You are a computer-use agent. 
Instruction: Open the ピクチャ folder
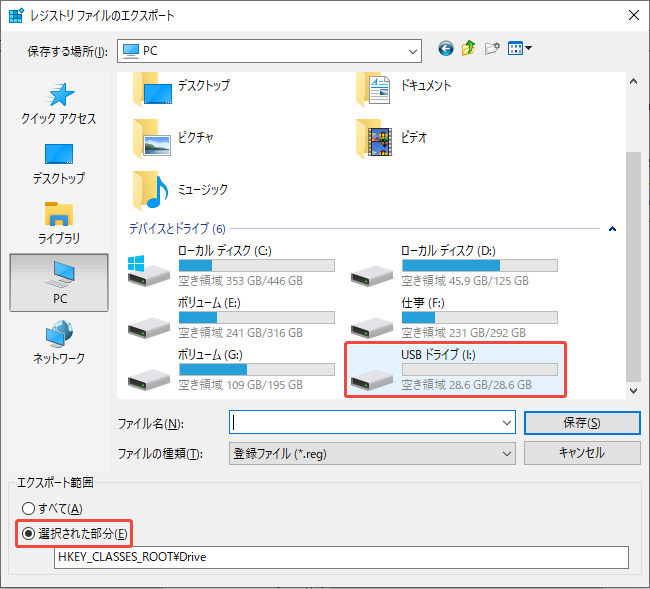[173, 140]
